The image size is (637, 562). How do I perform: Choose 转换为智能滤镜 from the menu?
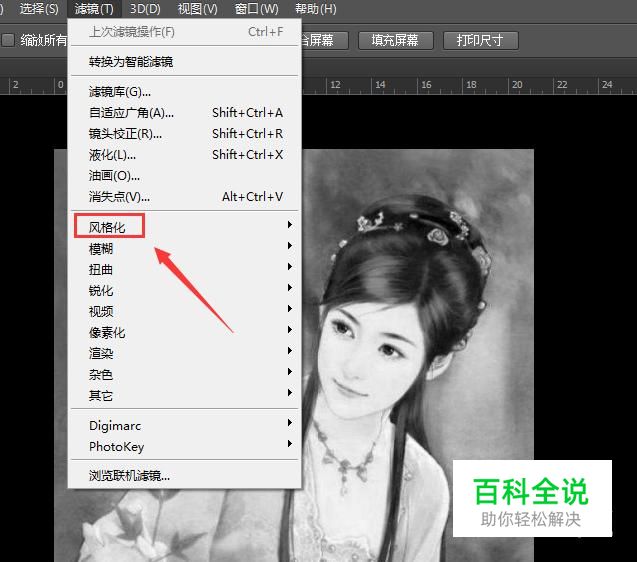pos(185,61)
